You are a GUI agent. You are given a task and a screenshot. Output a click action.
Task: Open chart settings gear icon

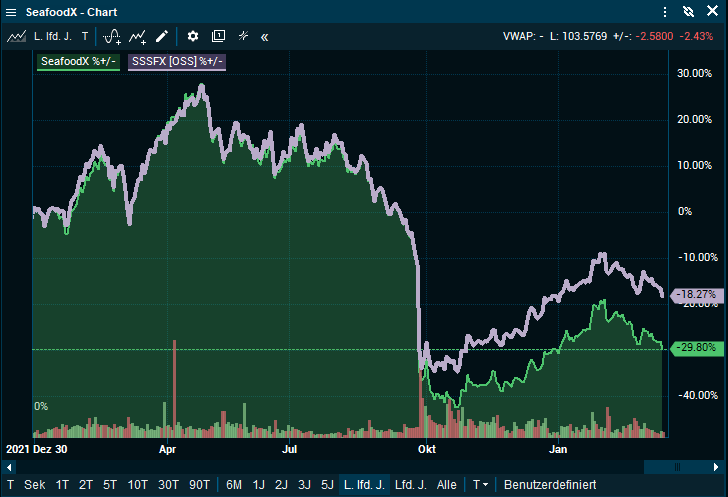pos(193,36)
